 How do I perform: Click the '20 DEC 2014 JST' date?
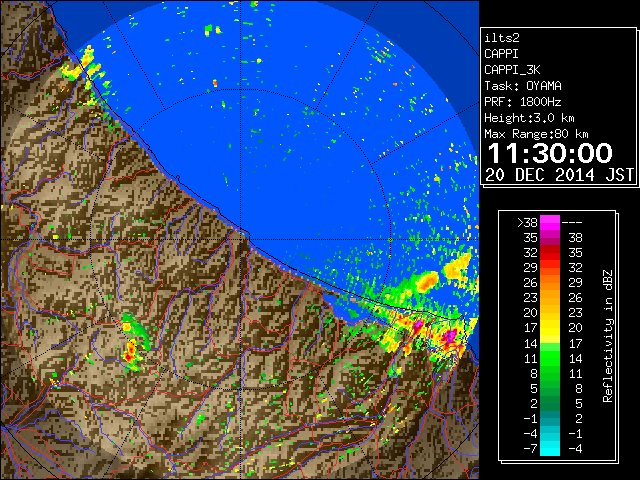click(x=559, y=175)
